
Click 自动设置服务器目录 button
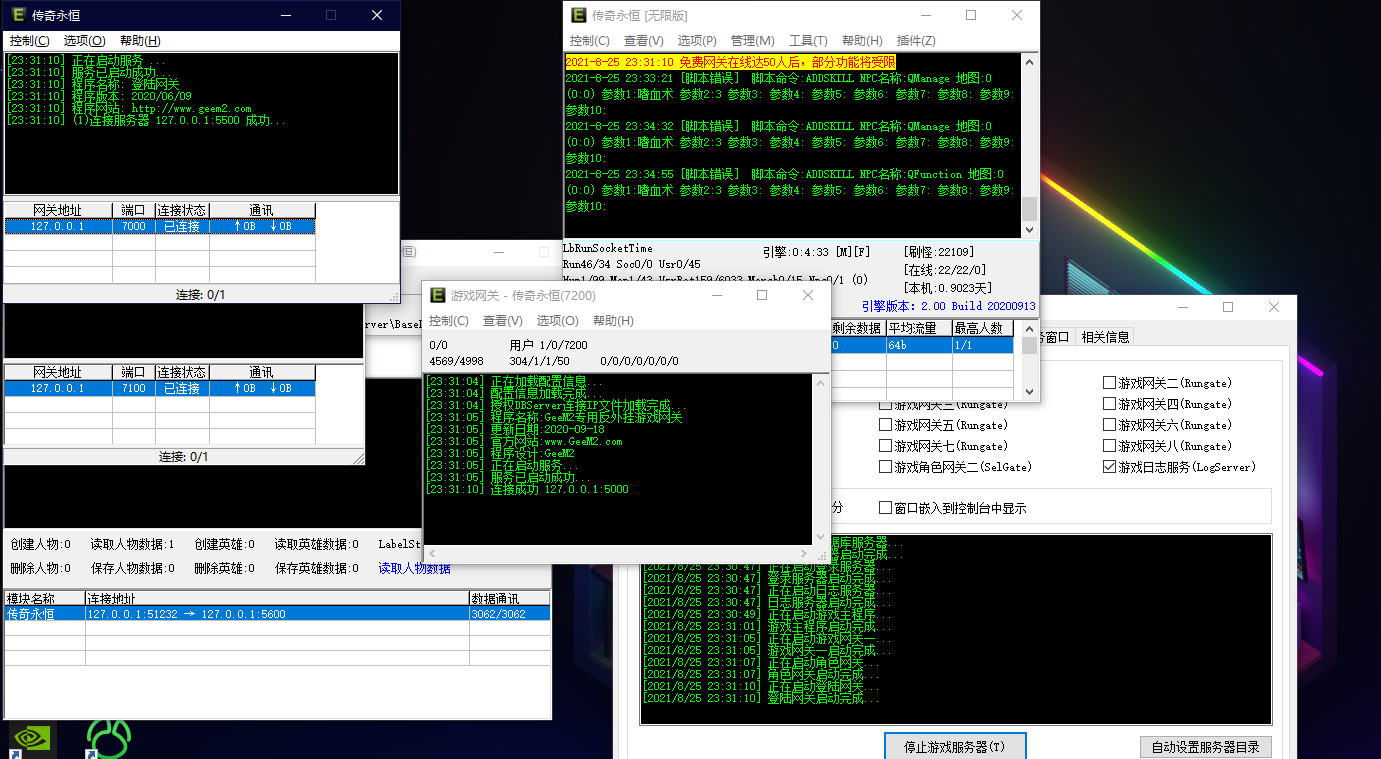[x=1205, y=747]
